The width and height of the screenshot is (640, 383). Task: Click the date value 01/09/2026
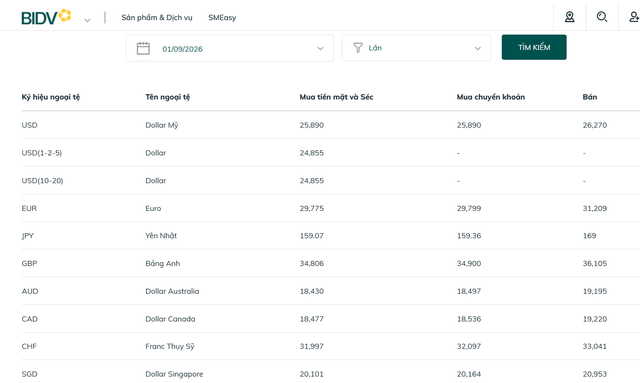pos(182,49)
